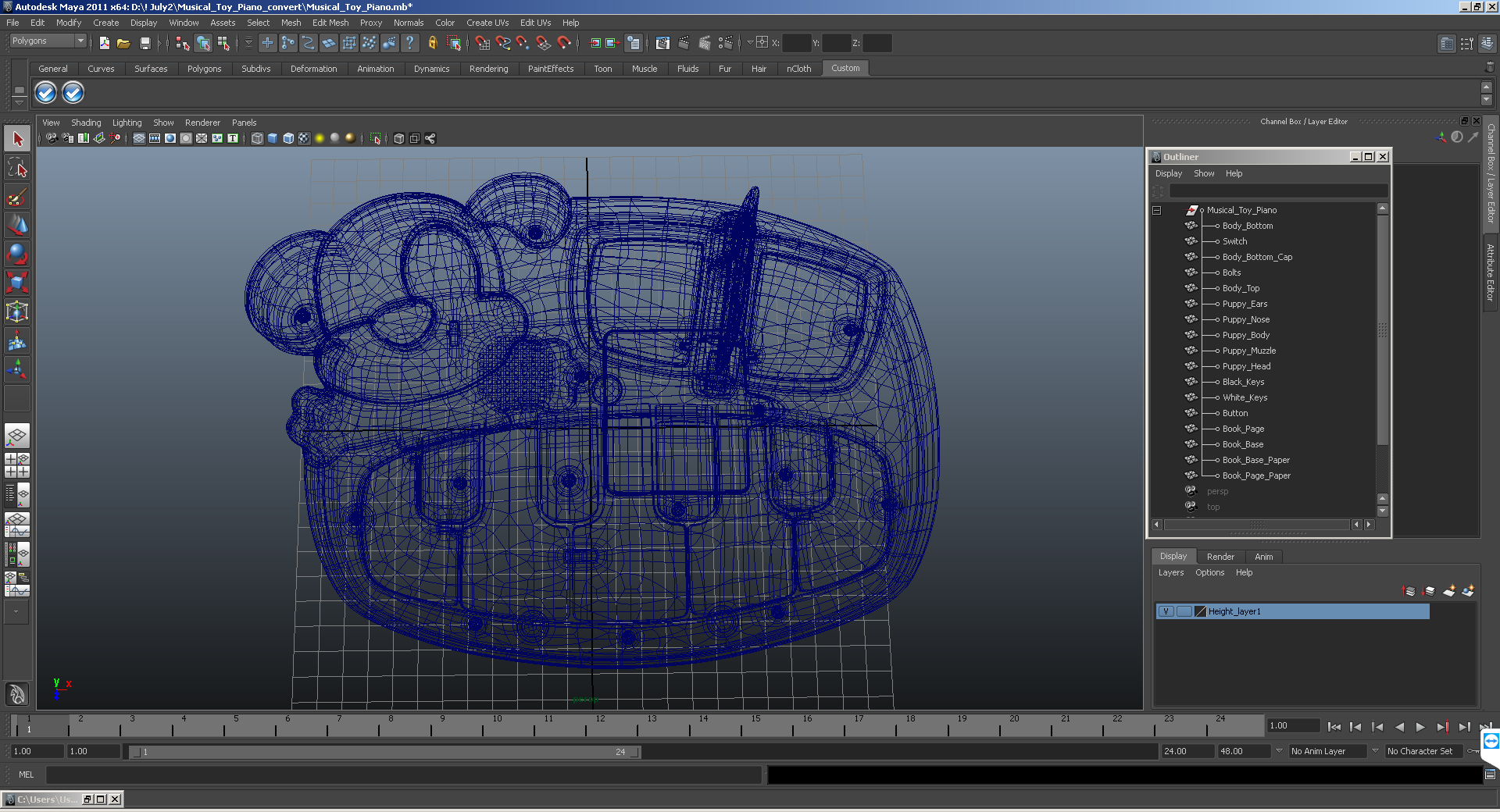
Task: Select Puppy_Head in the Outliner
Action: (1246, 366)
